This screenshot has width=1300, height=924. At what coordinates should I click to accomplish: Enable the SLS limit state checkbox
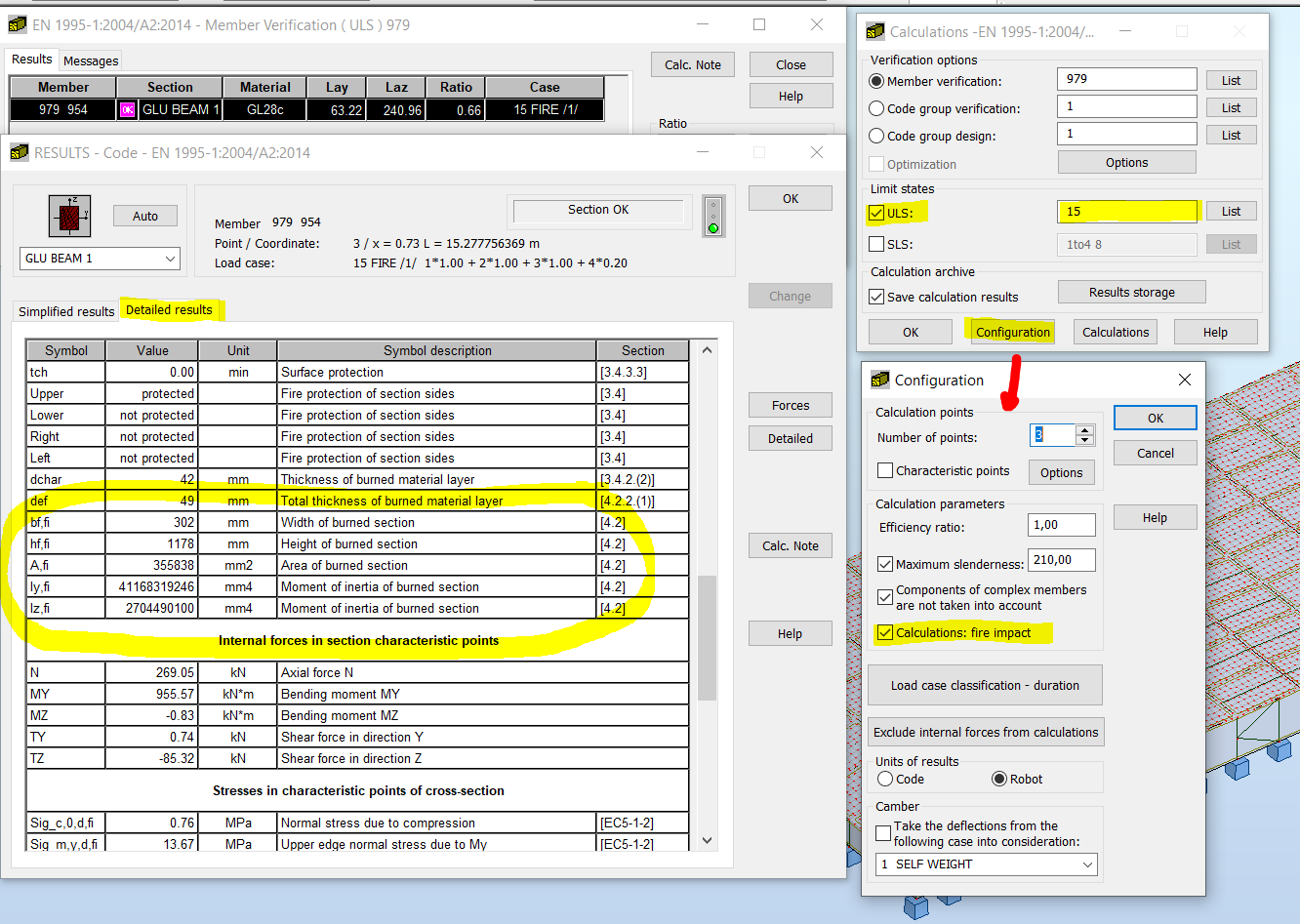[875, 244]
